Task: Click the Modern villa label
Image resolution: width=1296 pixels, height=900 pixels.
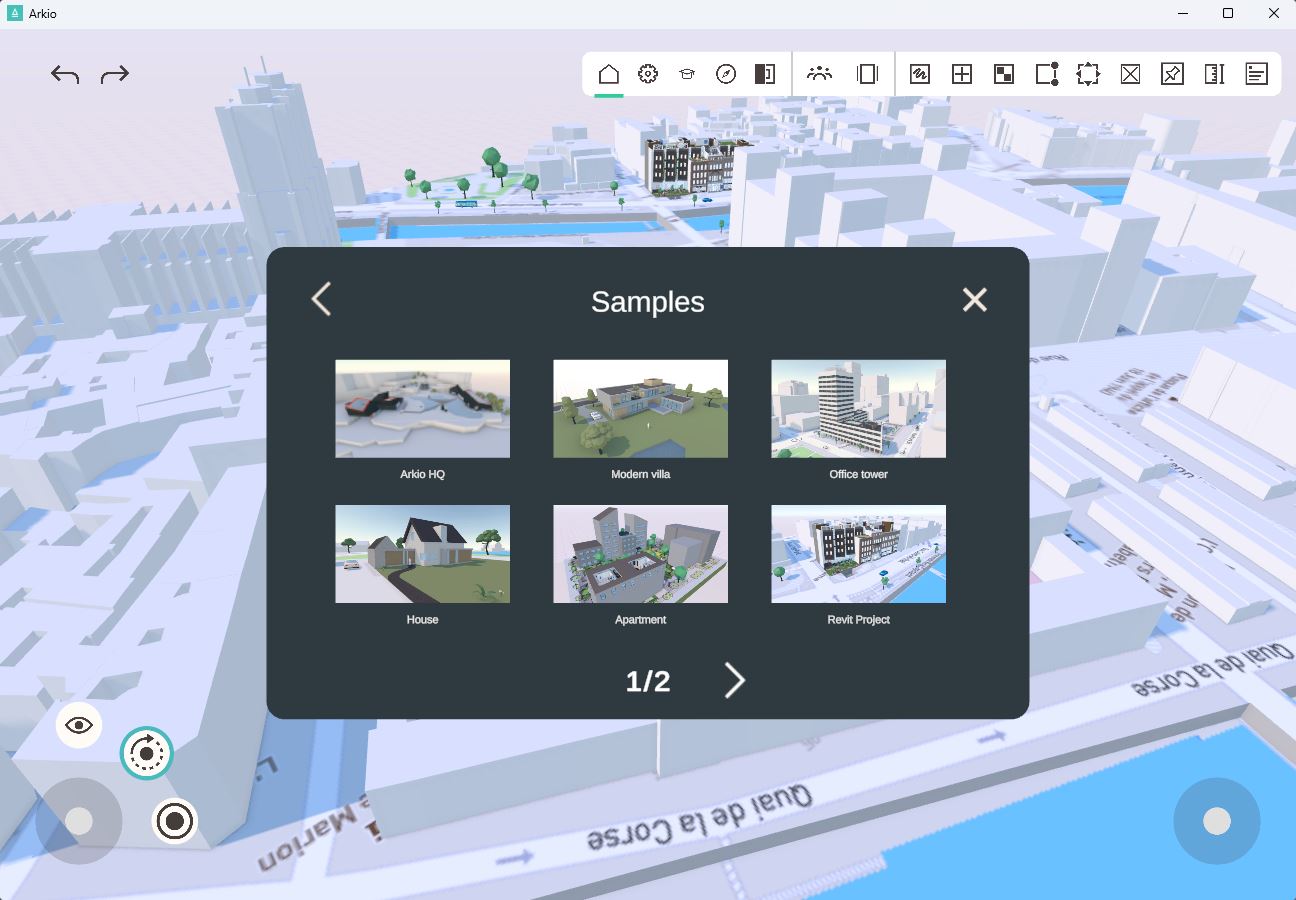Action: 640,474
